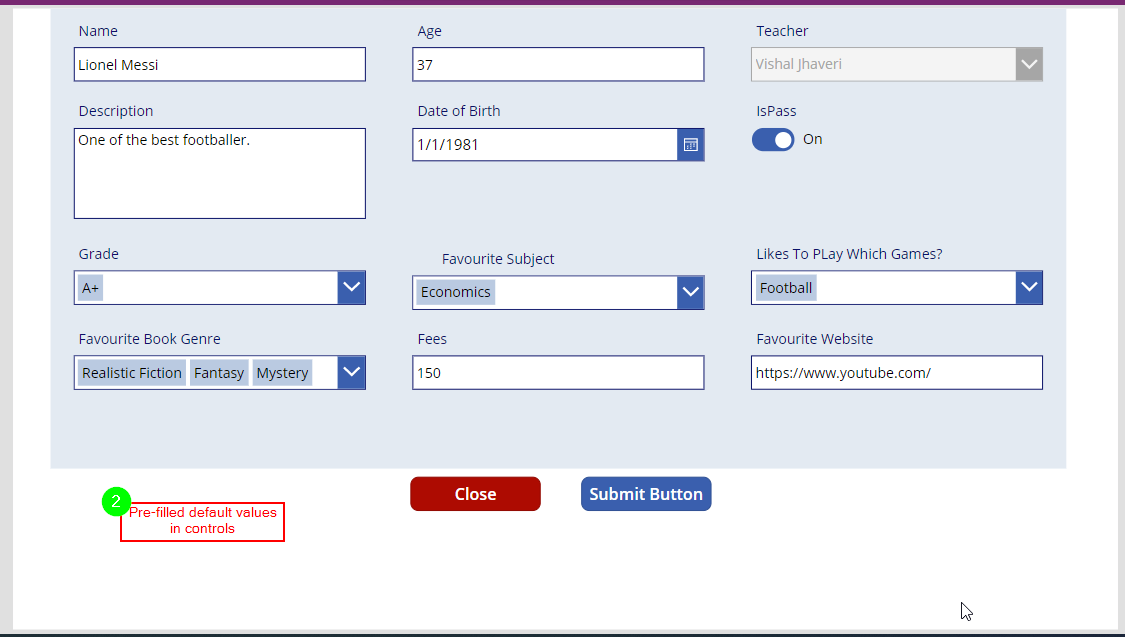Select the Mystery genre tag
Screen dimensions: 1125x637
click(283, 373)
